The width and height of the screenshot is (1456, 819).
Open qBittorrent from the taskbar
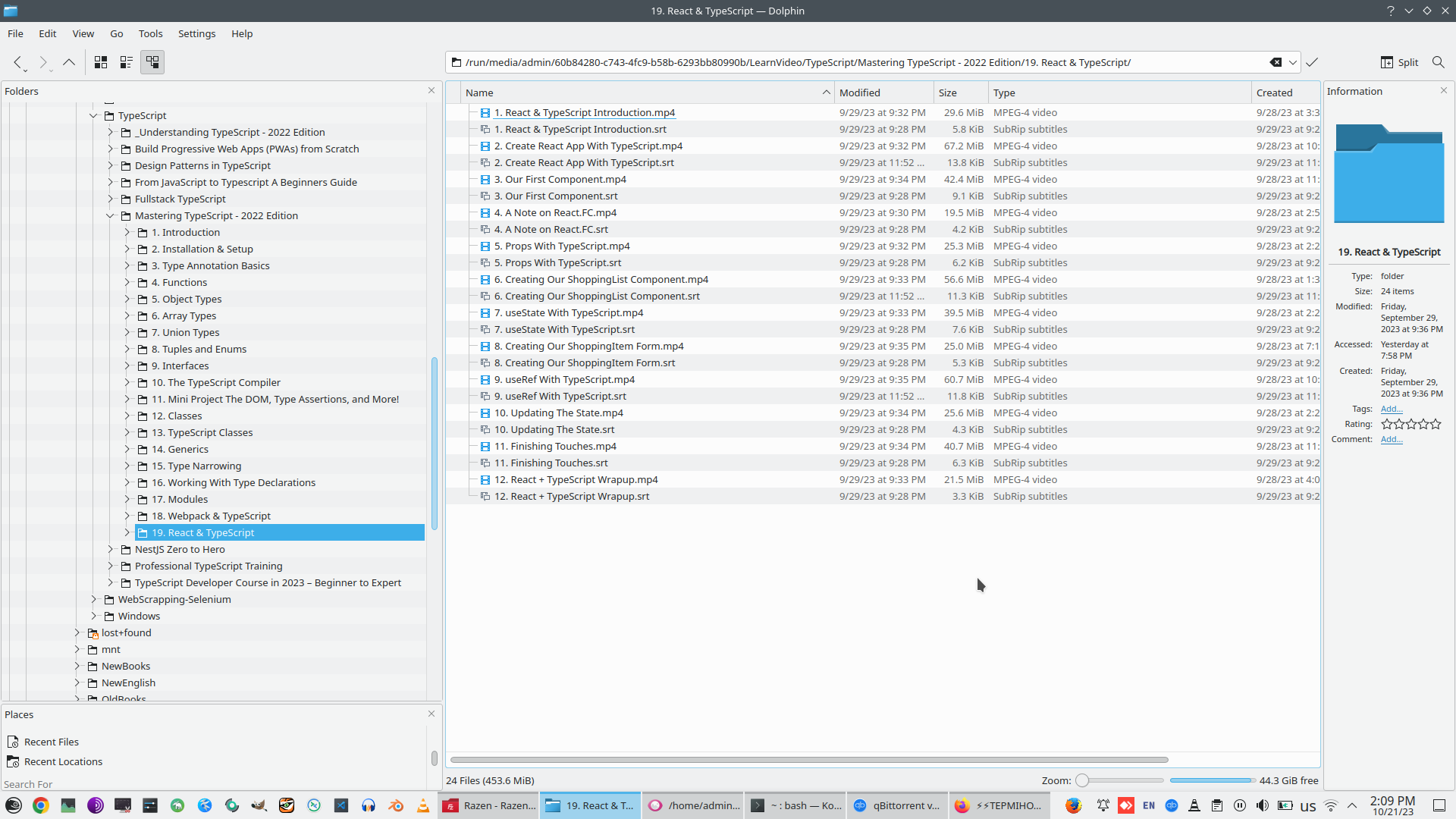(896, 805)
